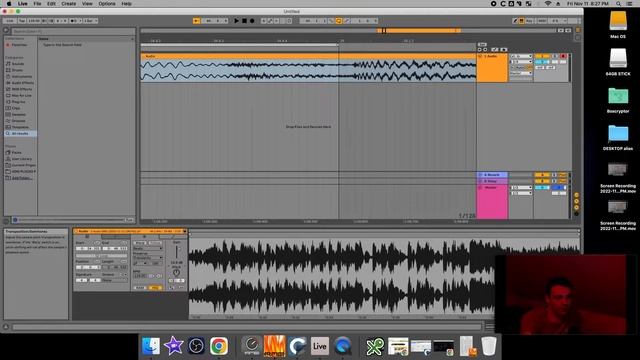The image size is (640, 360).
Task: Toggle the MIDI Map mode button
Action: point(542,21)
